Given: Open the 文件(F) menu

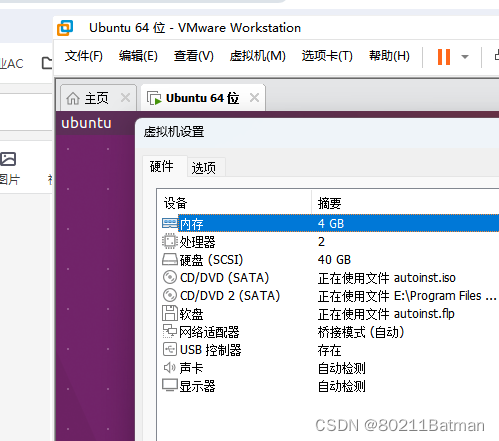Looking at the screenshot, I should point(84,56).
